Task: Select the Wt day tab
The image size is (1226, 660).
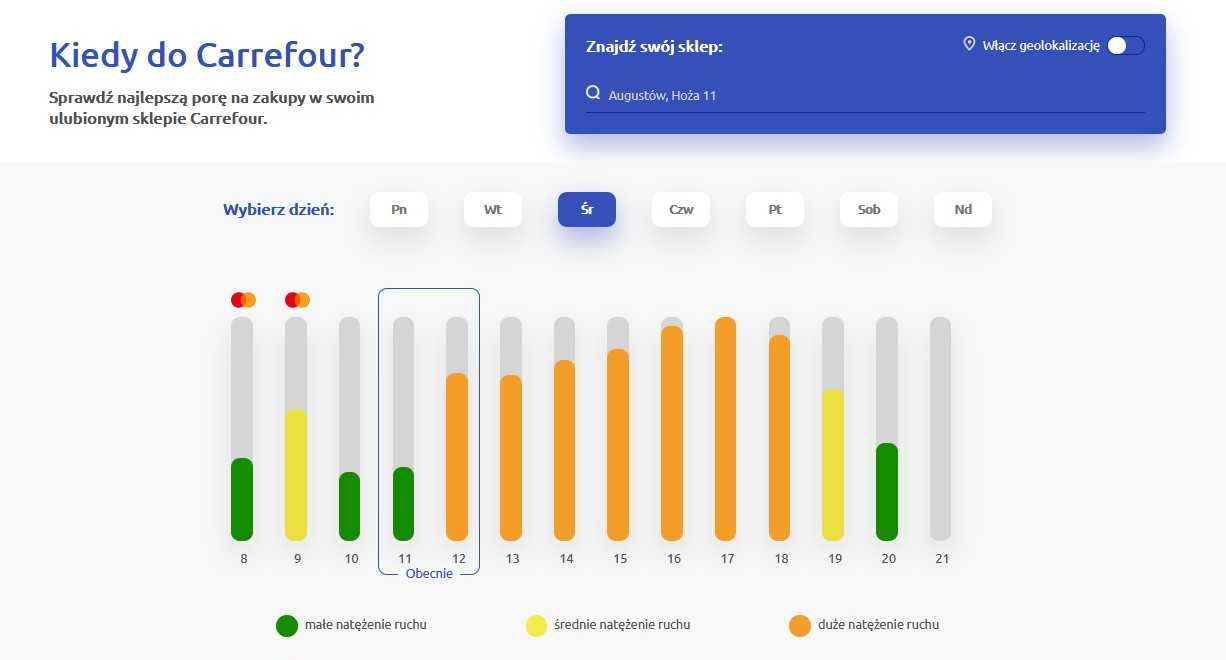Action: tap(493, 210)
